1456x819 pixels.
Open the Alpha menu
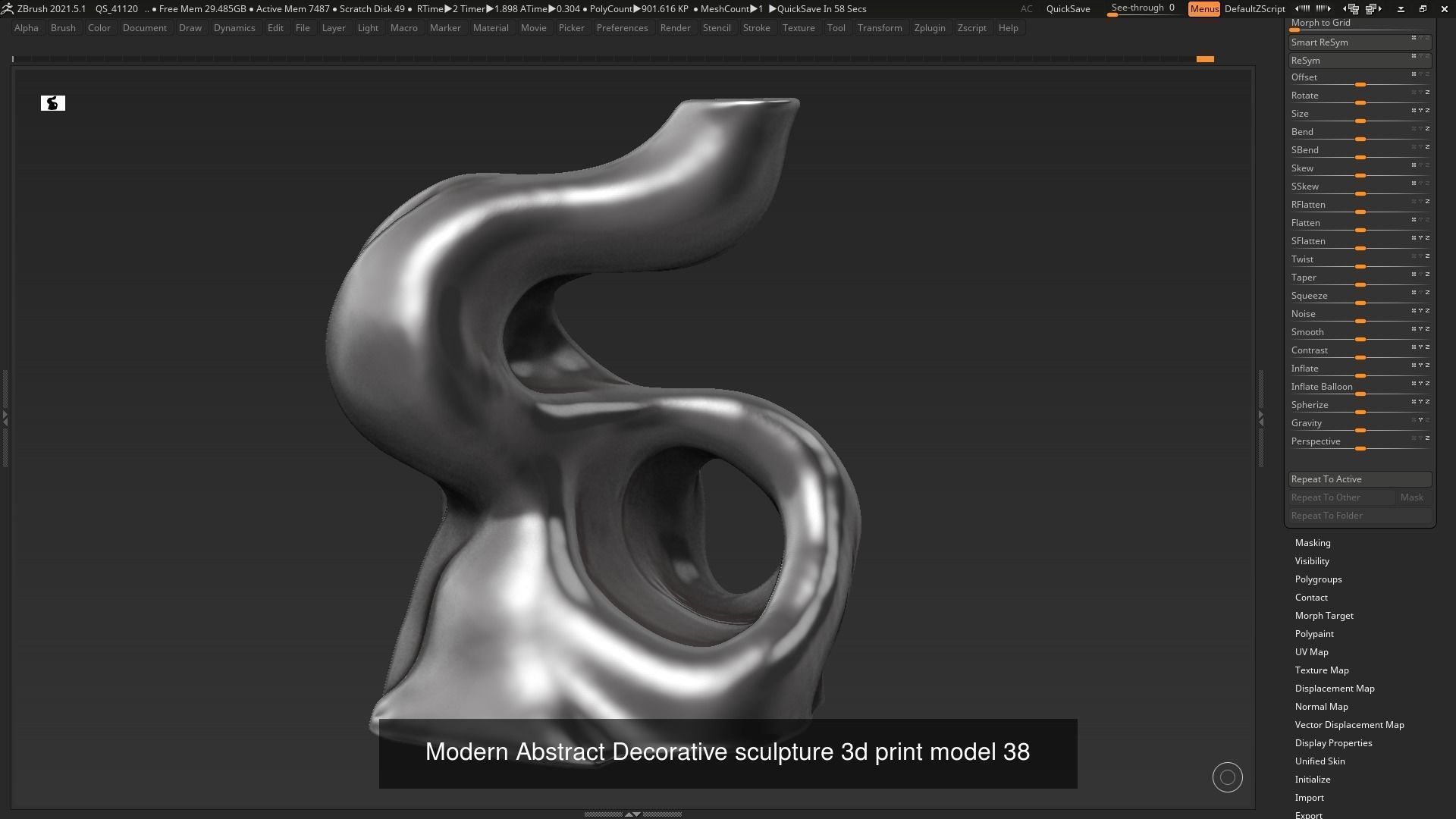point(26,28)
